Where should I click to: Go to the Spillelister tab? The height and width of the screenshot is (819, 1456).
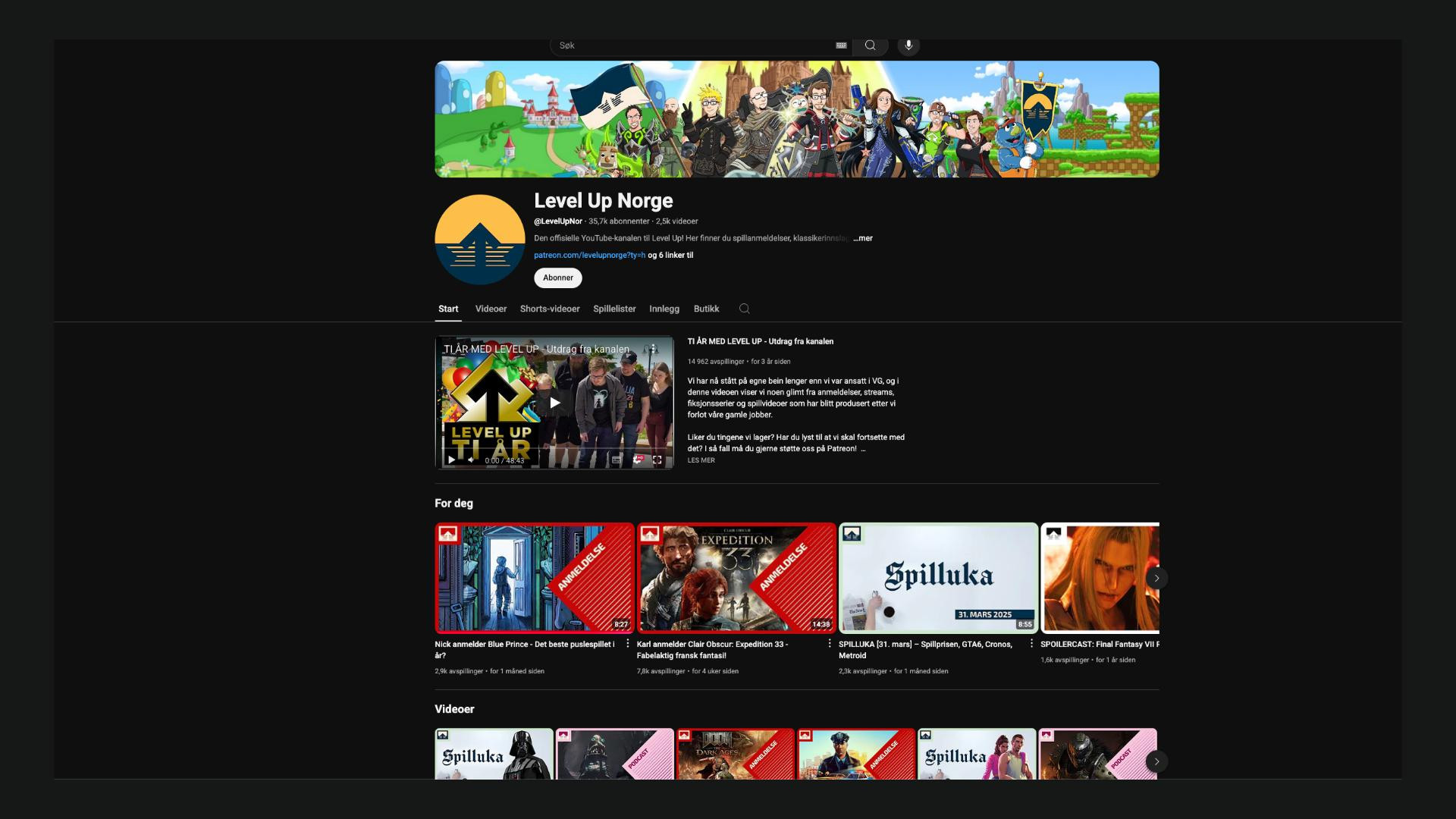tap(614, 309)
